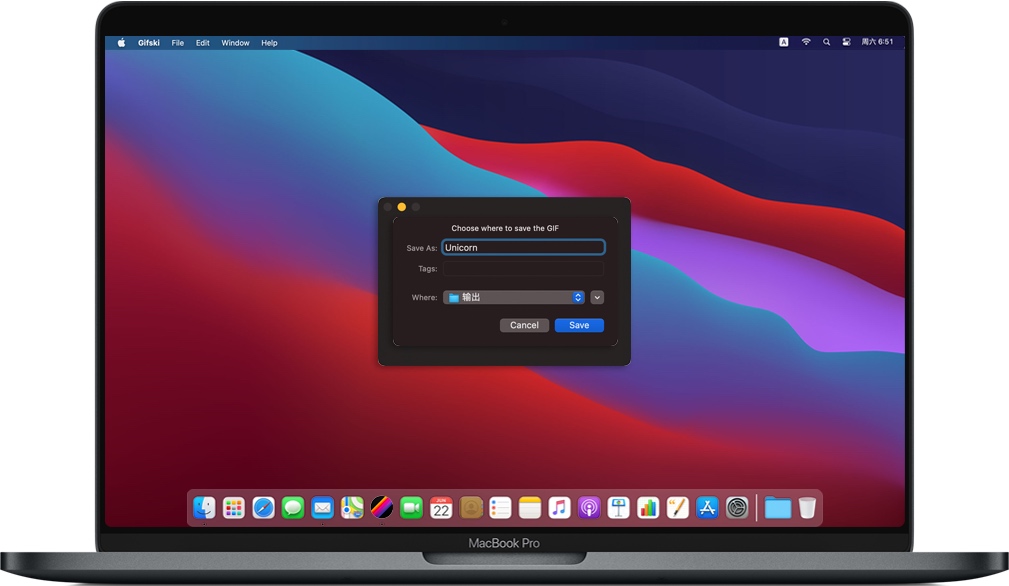Screen dimensions: 1009x586
Task: Click the Tags input field
Action: click(x=523, y=269)
